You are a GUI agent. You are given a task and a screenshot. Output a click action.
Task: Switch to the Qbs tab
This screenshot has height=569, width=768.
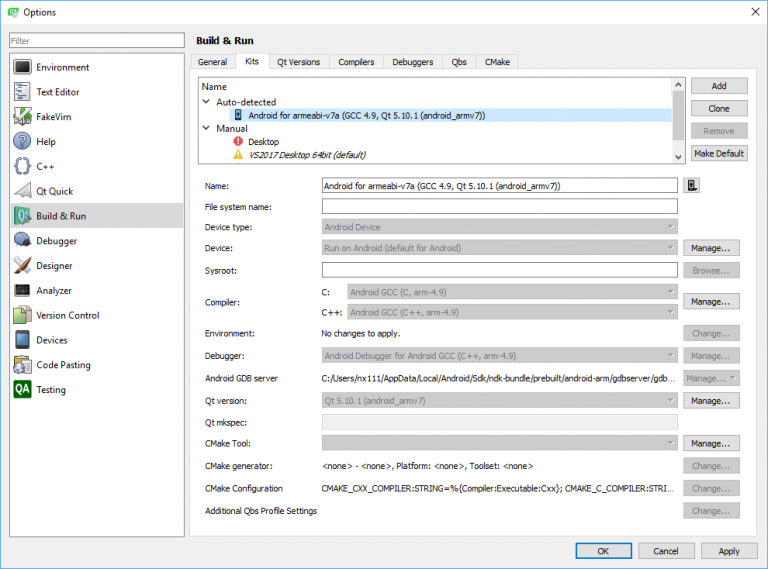[x=459, y=62]
